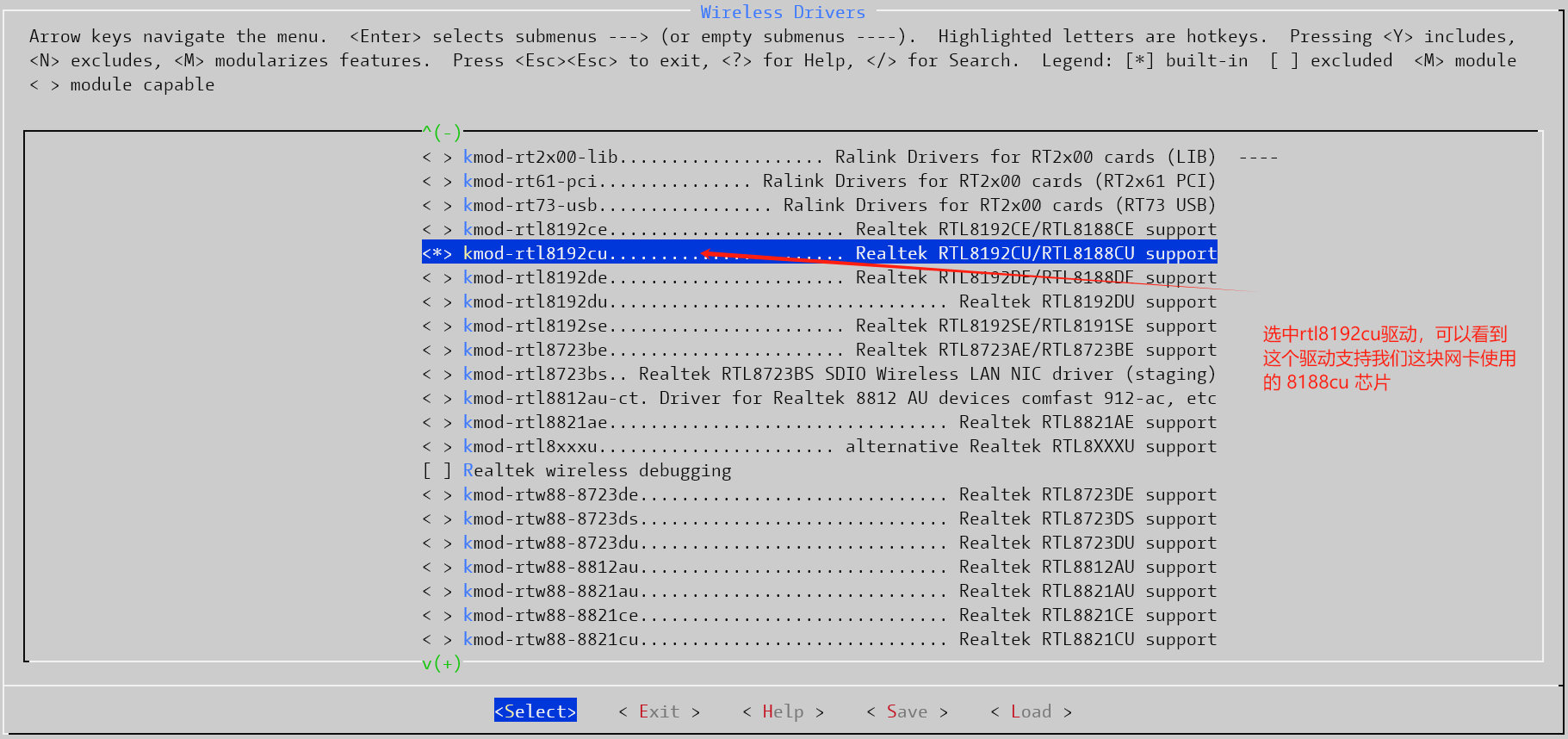Select kmod-rtl8xxxu entry

click(819, 446)
